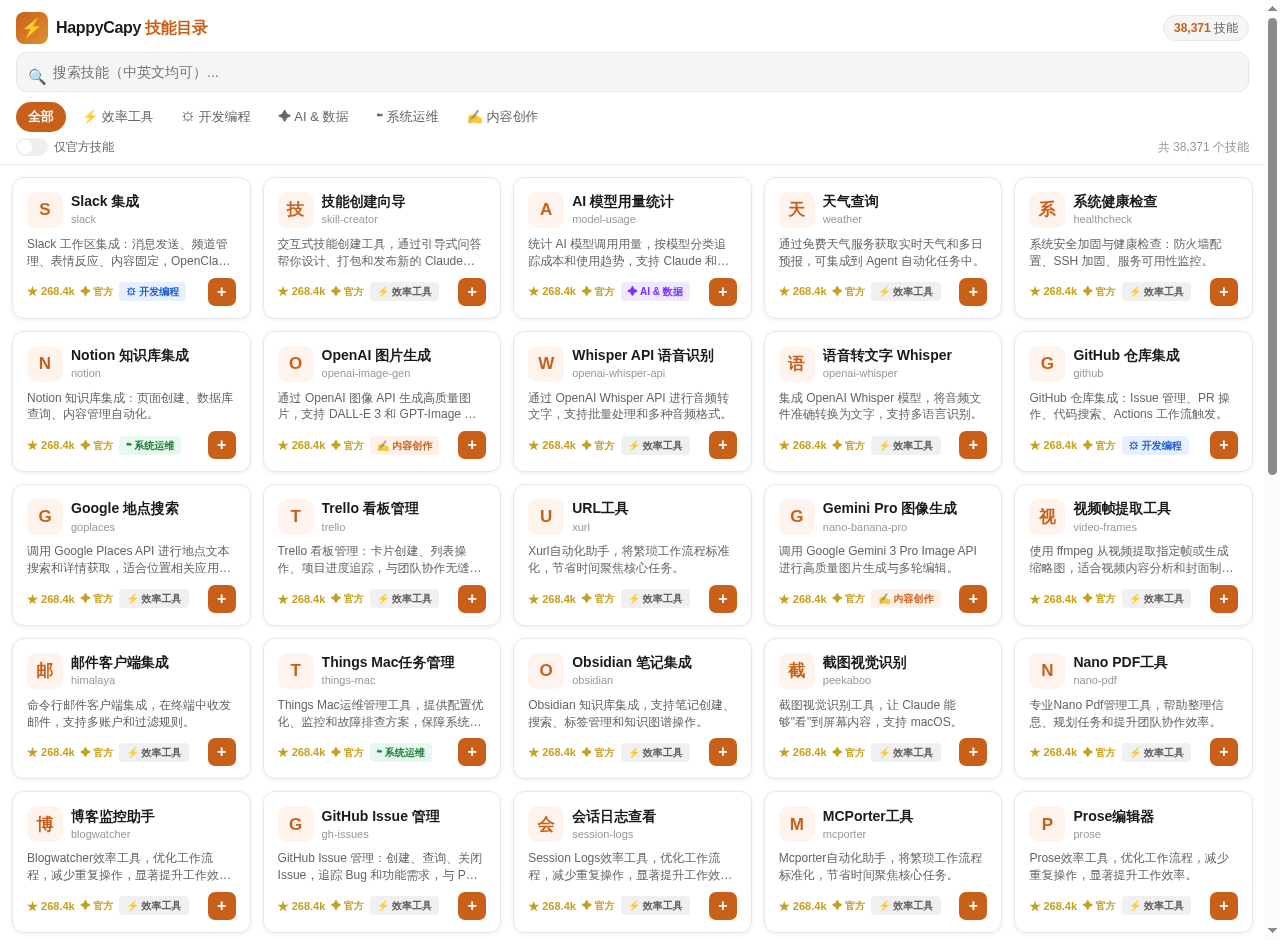Click the 全部 filter button
This screenshot has height=940, width=1280.
click(x=40, y=116)
